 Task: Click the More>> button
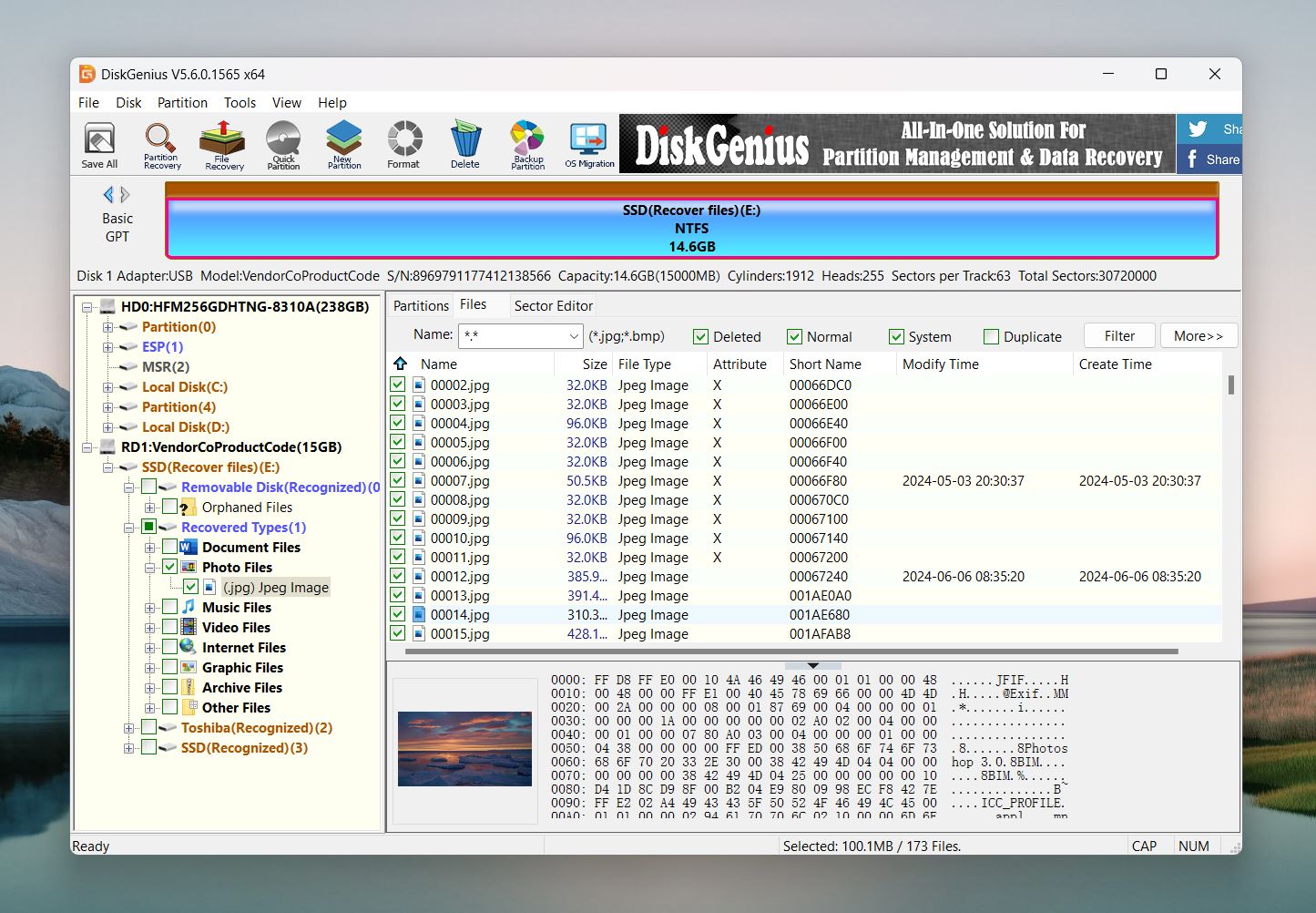[x=1199, y=335]
